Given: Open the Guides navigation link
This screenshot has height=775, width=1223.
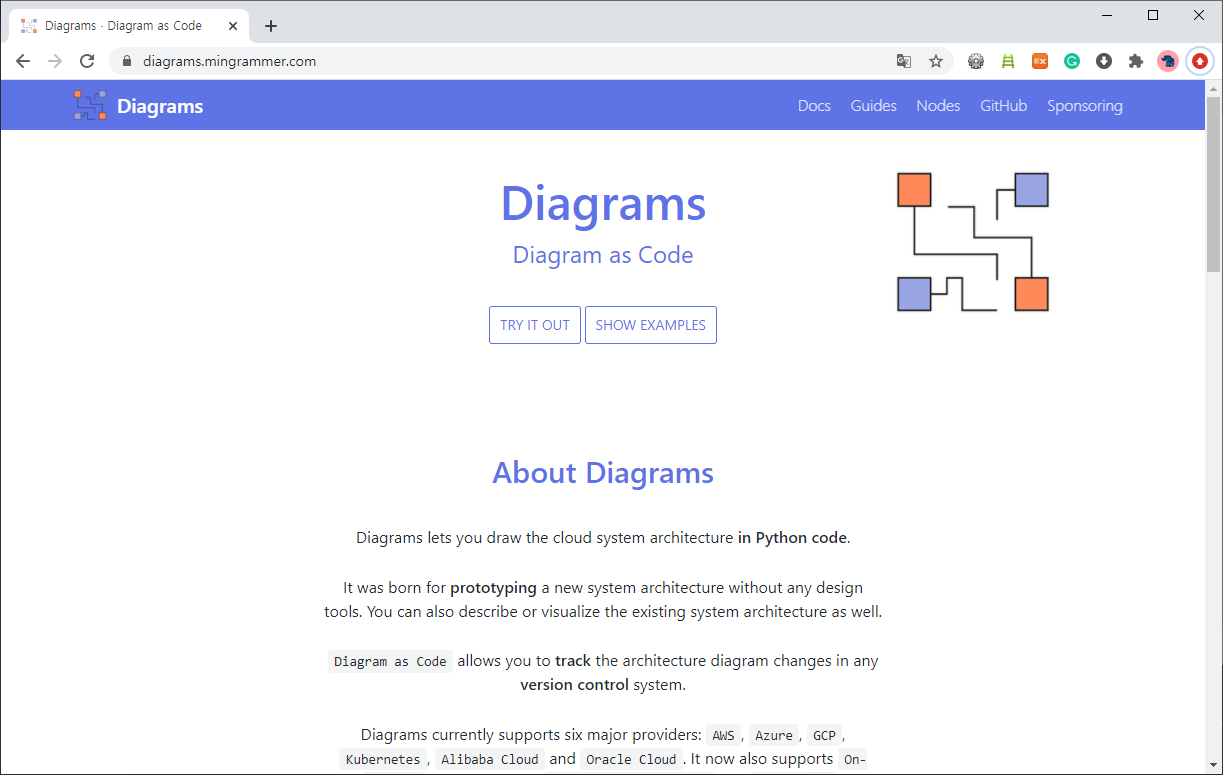Looking at the screenshot, I should (873, 105).
